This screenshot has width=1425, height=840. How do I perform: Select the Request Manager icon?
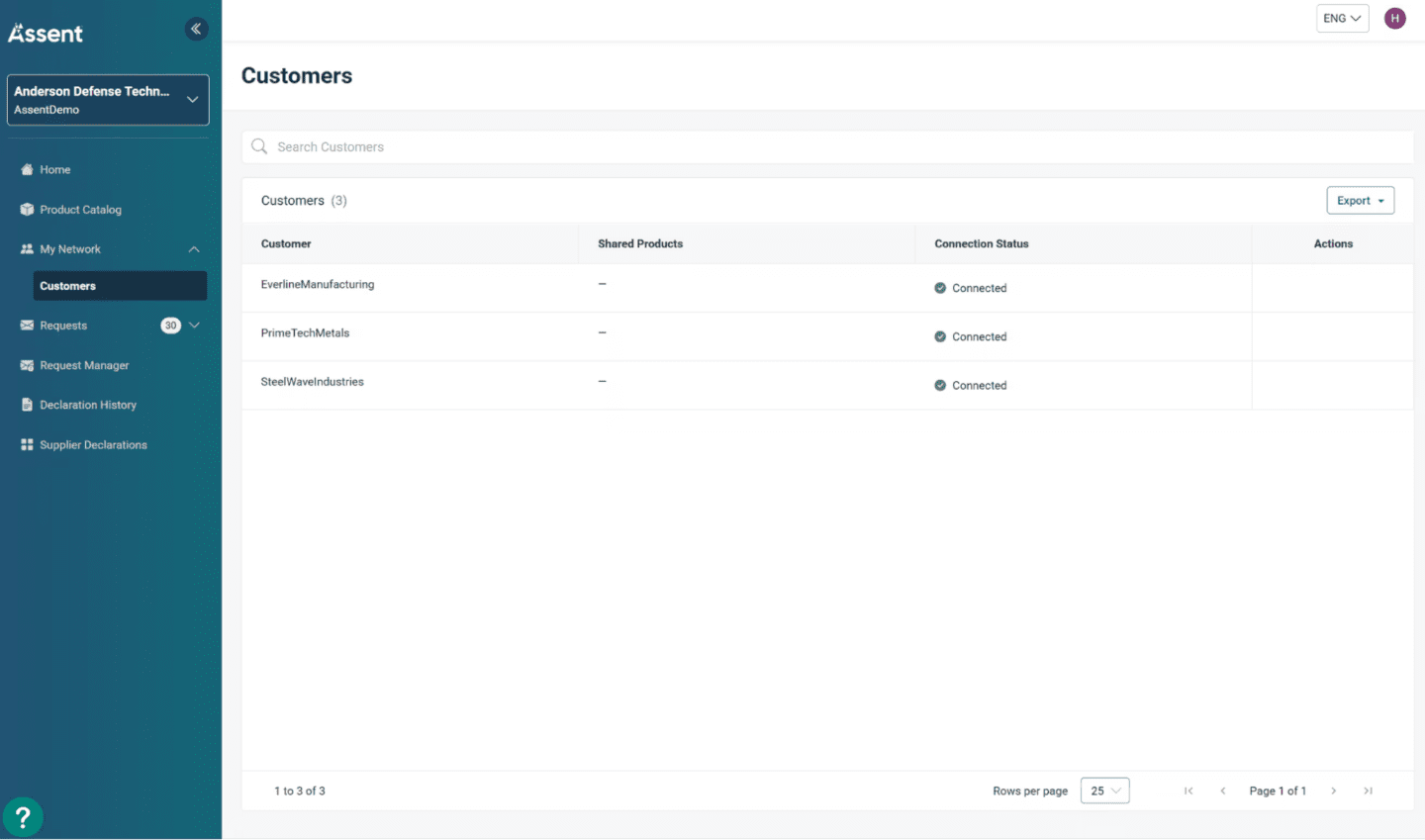click(27, 365)
